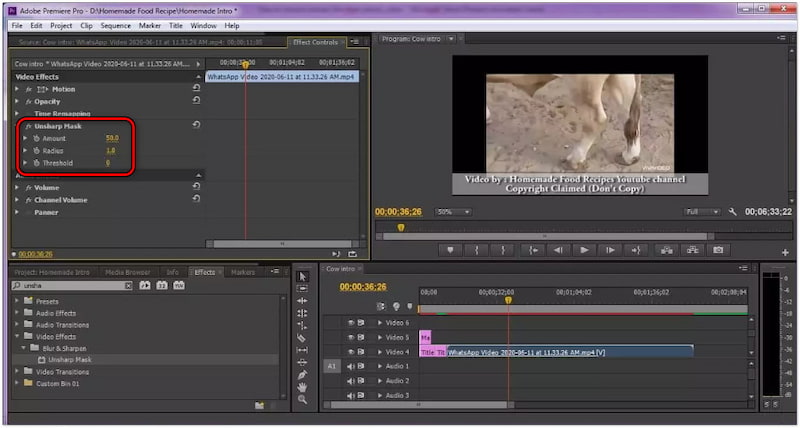
Task: Select the Pen tool in the tools panel
Action: 302,374
